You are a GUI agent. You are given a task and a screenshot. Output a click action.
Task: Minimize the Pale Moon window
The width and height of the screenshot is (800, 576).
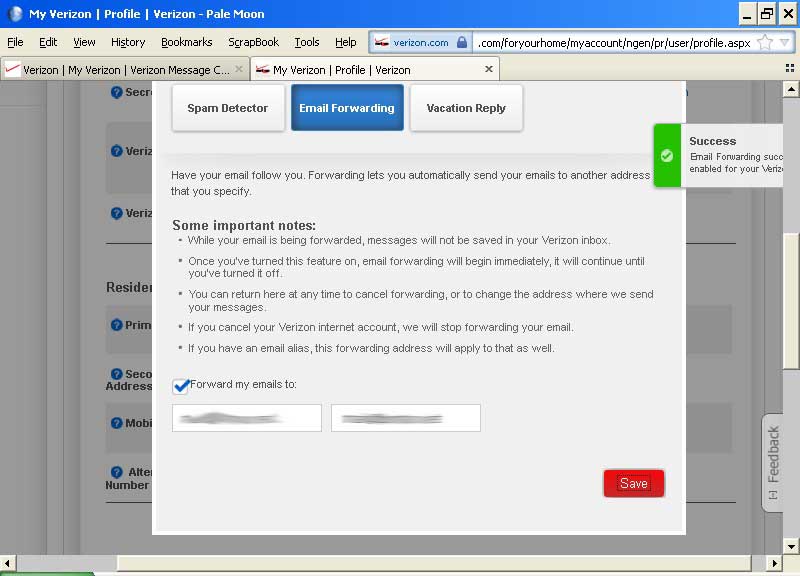(747, 14)
